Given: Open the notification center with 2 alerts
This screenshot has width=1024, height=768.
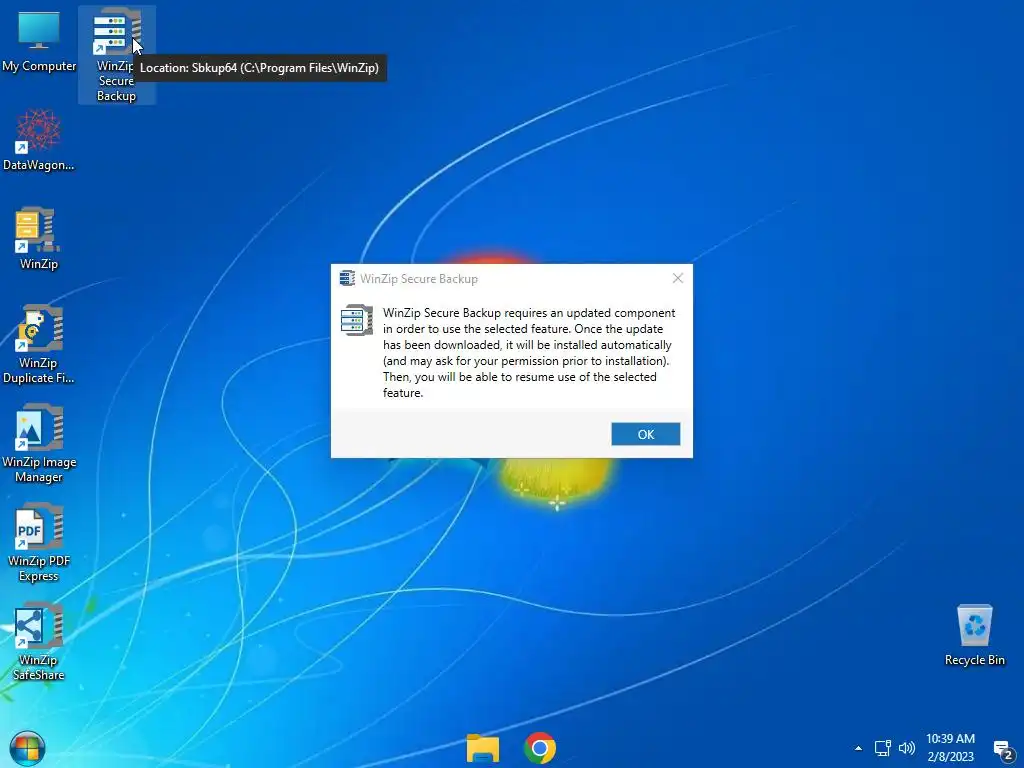Looking at the screenshot, I should click(1004, 750).
